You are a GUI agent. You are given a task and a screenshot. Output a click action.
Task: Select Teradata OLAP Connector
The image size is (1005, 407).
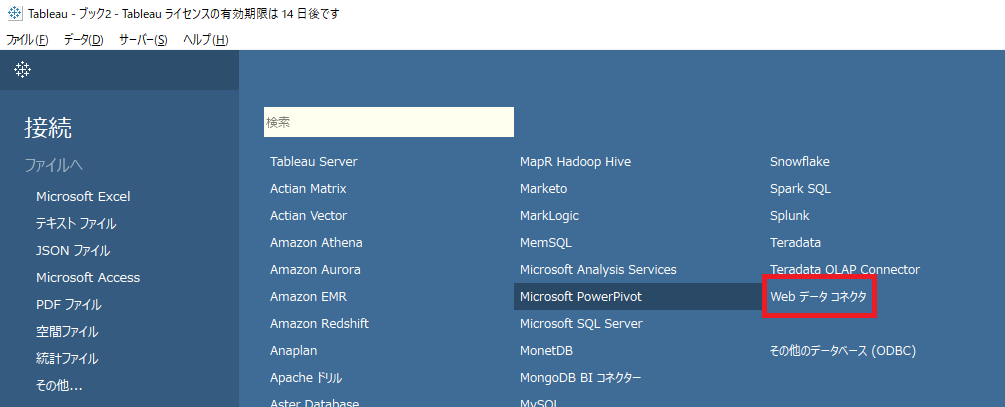(x=845, y=270)
